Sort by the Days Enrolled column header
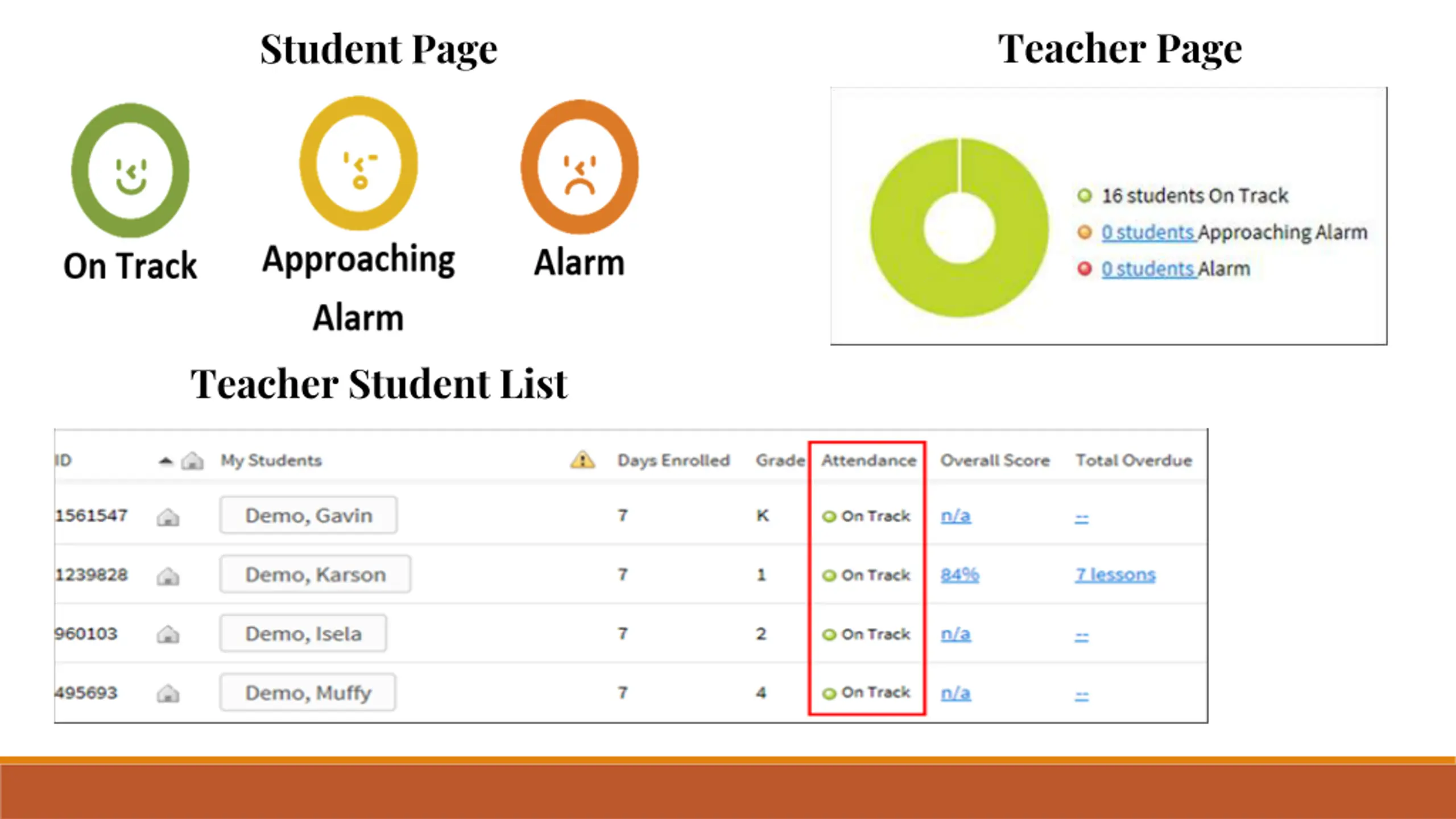This screenshot has height=819, width=1456. pyautogui.click(x=673, y=460)
